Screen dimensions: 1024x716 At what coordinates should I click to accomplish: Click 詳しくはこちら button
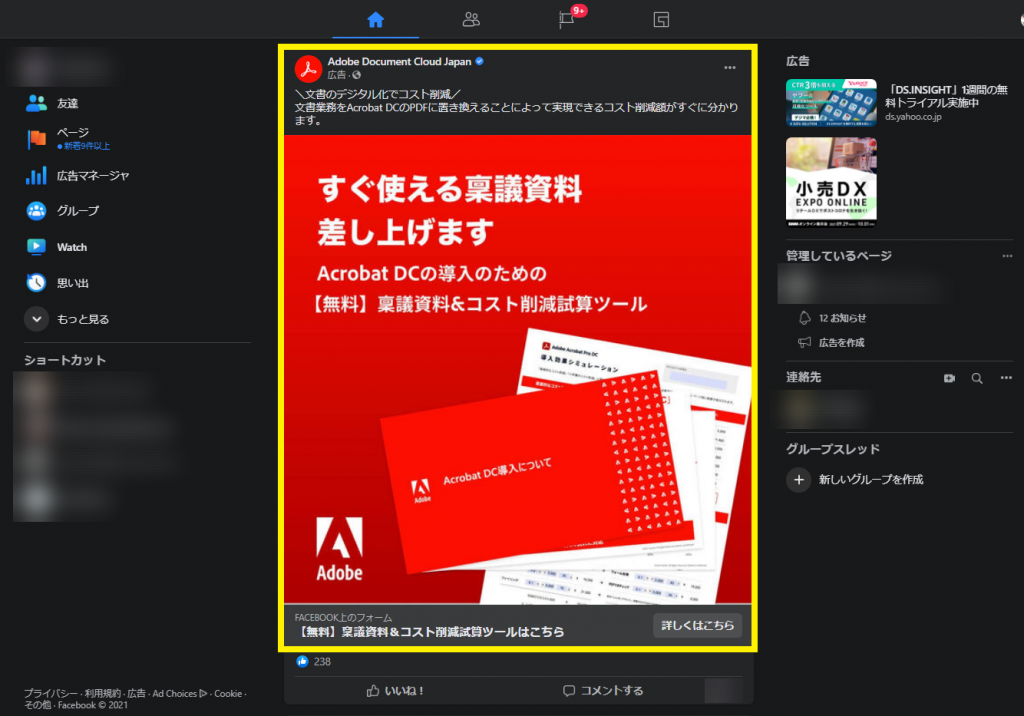[697, 625]
